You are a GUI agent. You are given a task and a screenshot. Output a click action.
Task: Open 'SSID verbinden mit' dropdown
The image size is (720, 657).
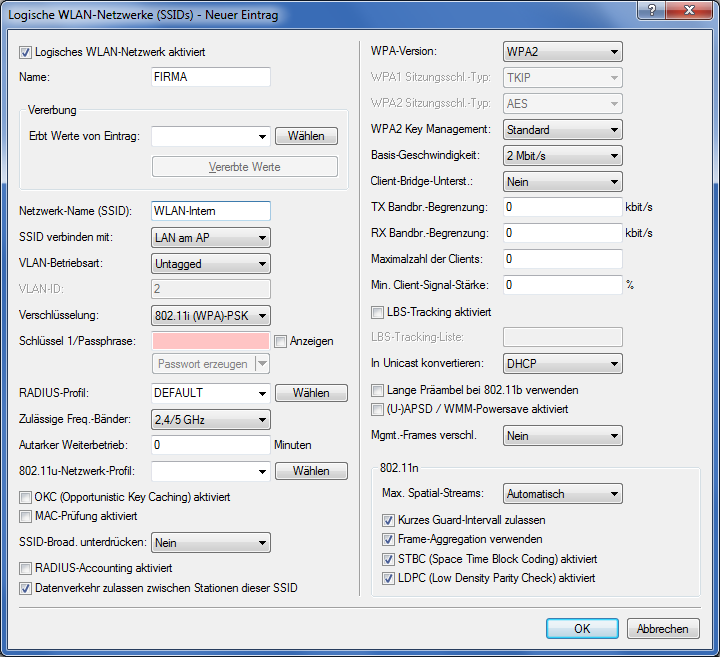(x=210, y=237)
